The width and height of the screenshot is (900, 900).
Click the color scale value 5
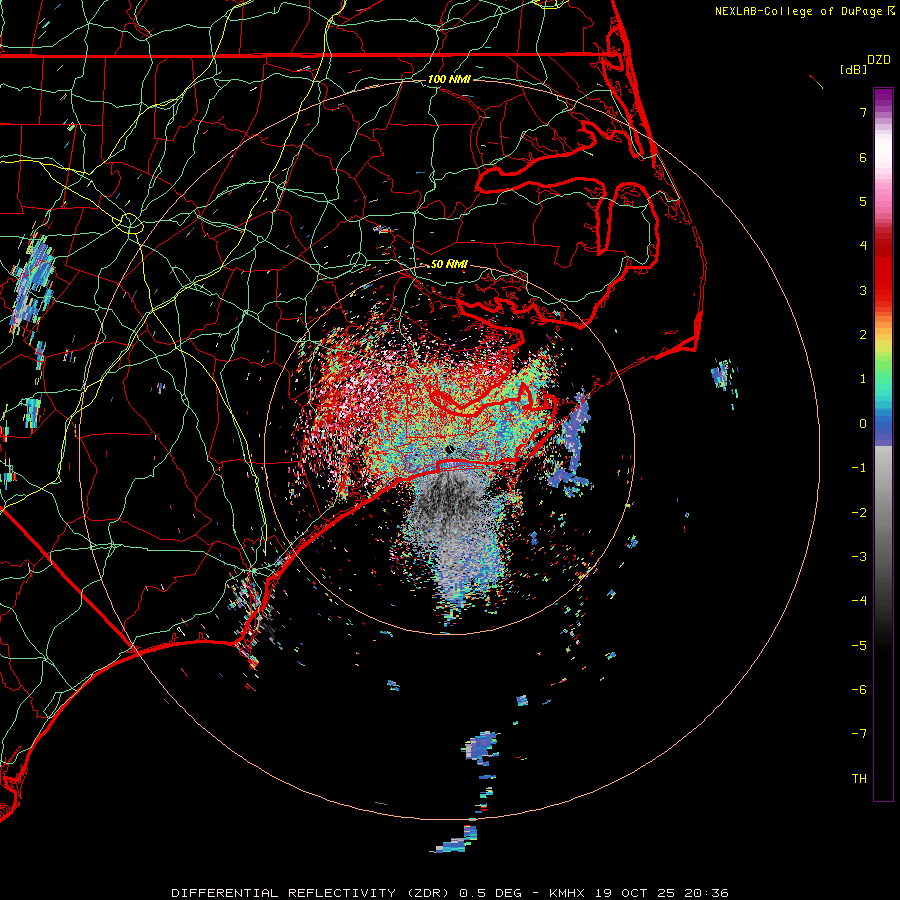[x=863, y=201]
